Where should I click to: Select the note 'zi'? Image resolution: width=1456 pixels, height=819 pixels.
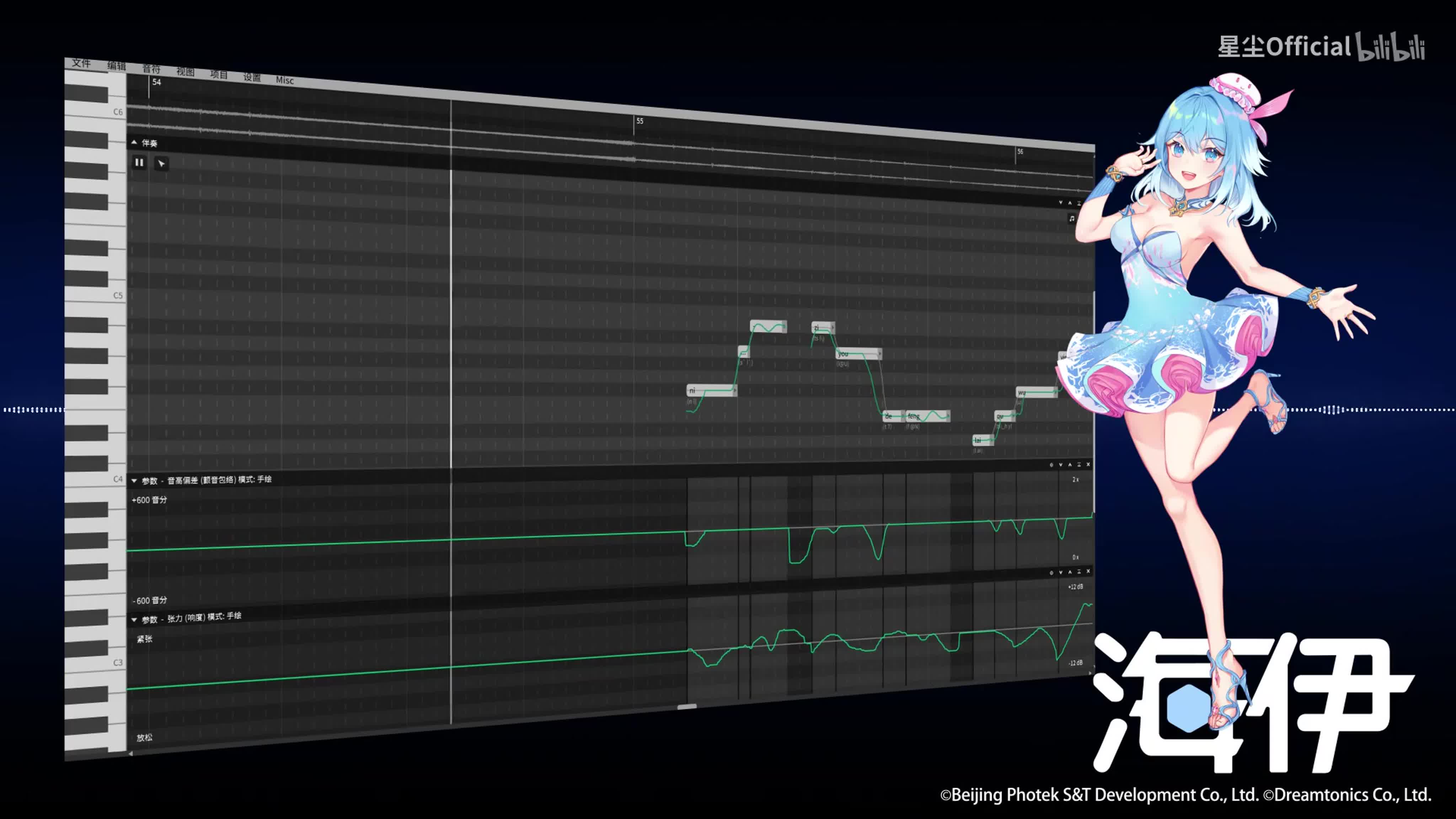click(823, 327)
